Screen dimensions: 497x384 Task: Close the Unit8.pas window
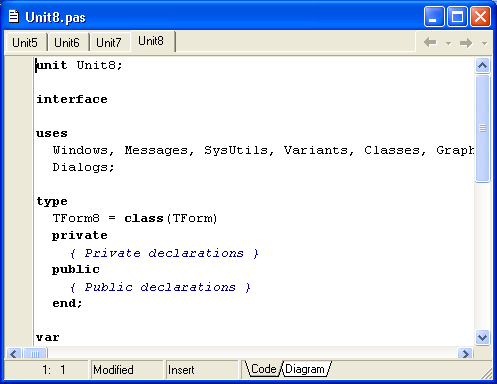(480, 16)
